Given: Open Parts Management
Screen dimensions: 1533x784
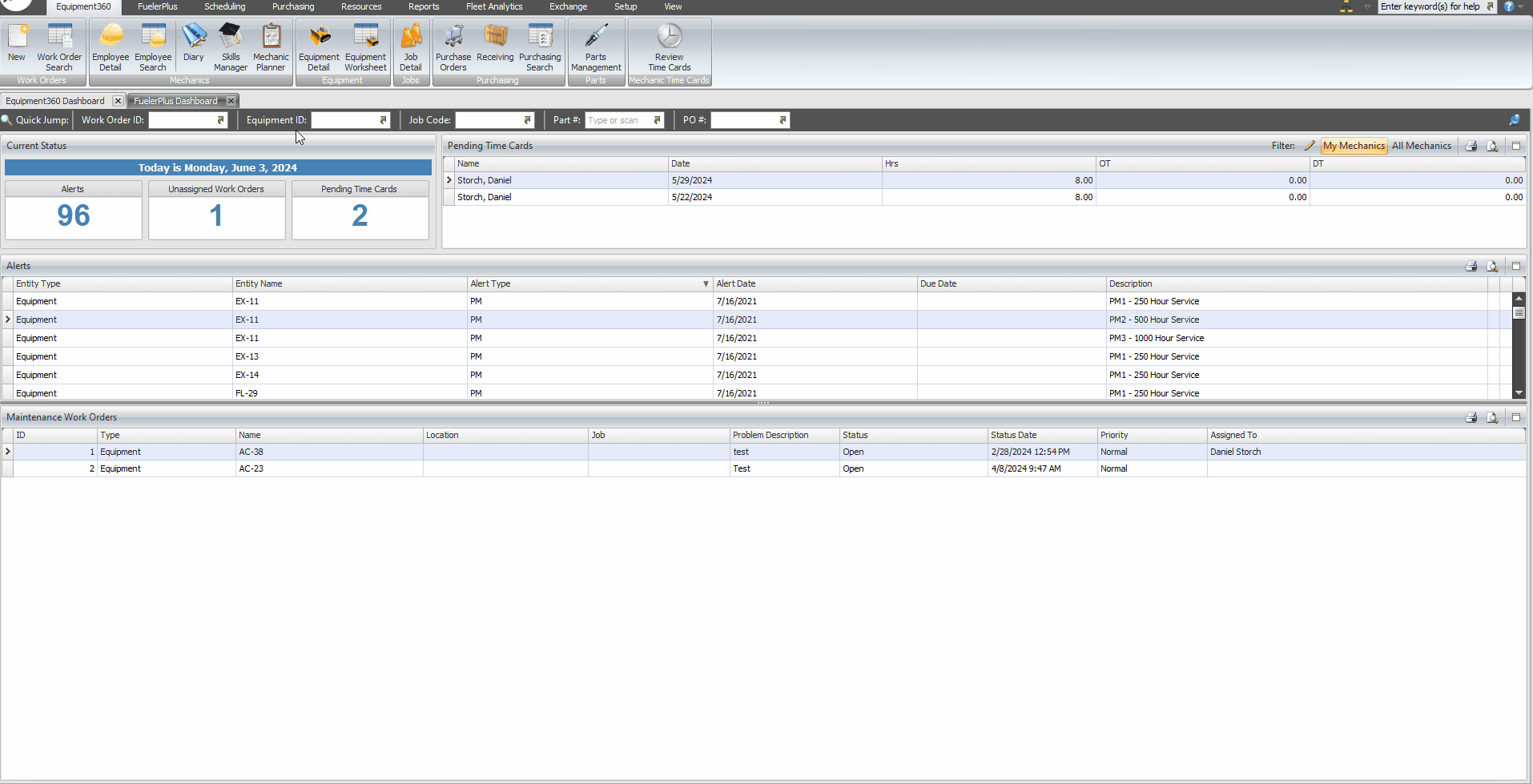Looking at the screenshot, I should (596, 46).
